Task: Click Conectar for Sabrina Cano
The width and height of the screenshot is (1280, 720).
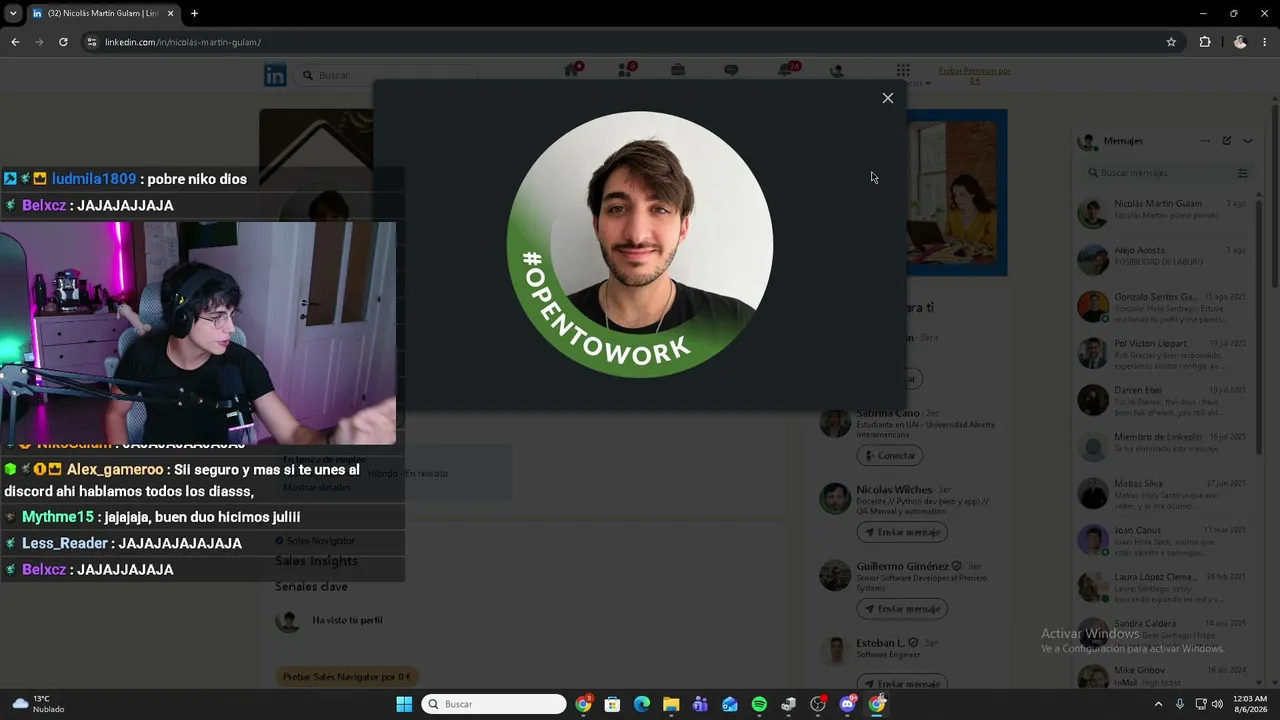Action: click(x=889, y=455)
